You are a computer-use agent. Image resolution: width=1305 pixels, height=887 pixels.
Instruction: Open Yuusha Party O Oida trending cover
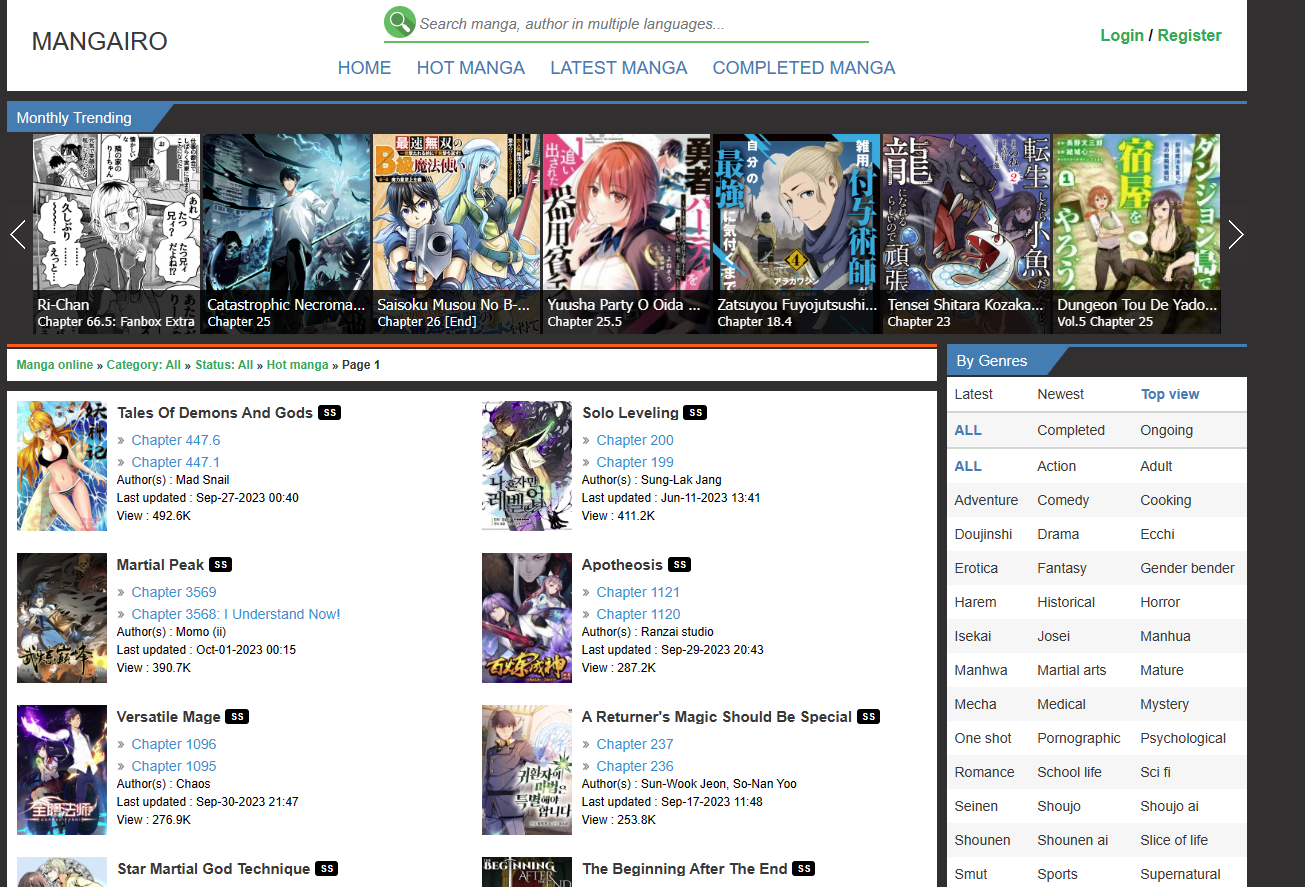point(627,234)
